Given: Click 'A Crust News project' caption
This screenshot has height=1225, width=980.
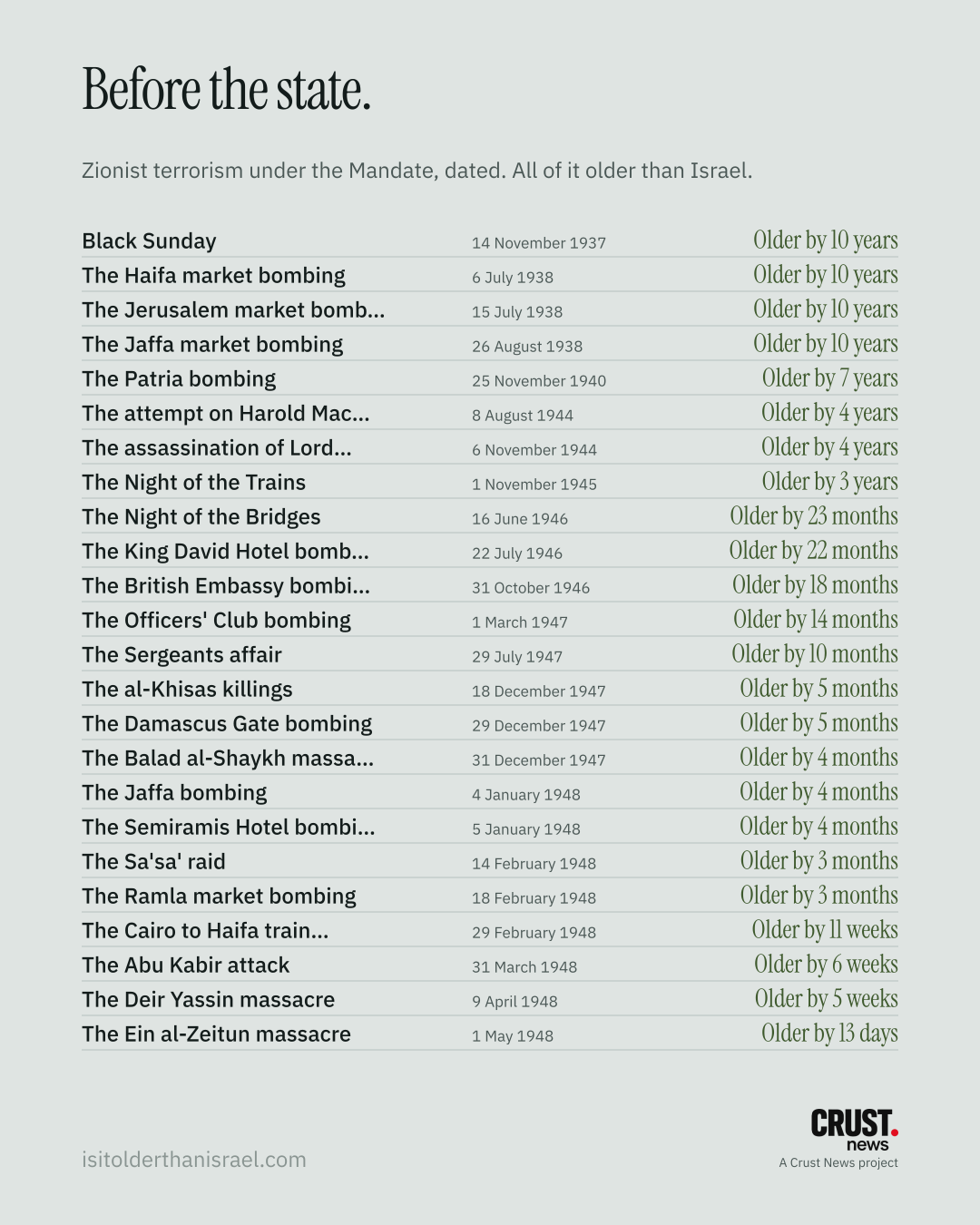Looking at the screenshot, I should (x=838, y=1162).
